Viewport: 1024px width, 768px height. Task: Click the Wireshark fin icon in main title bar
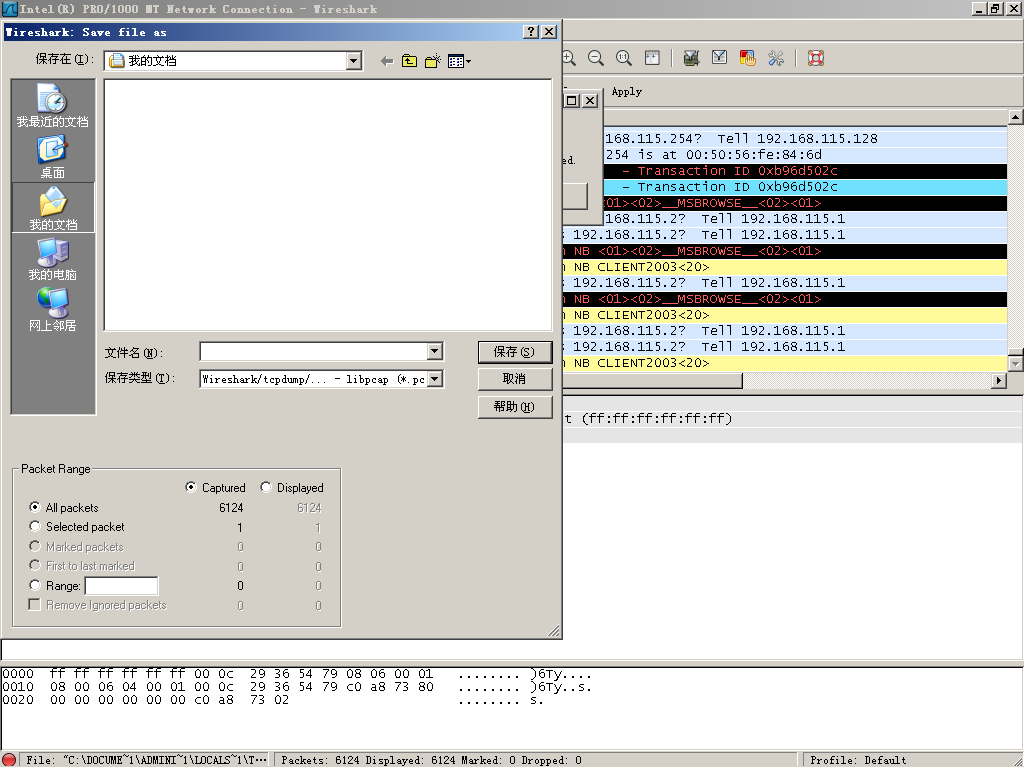click(9, 8)
